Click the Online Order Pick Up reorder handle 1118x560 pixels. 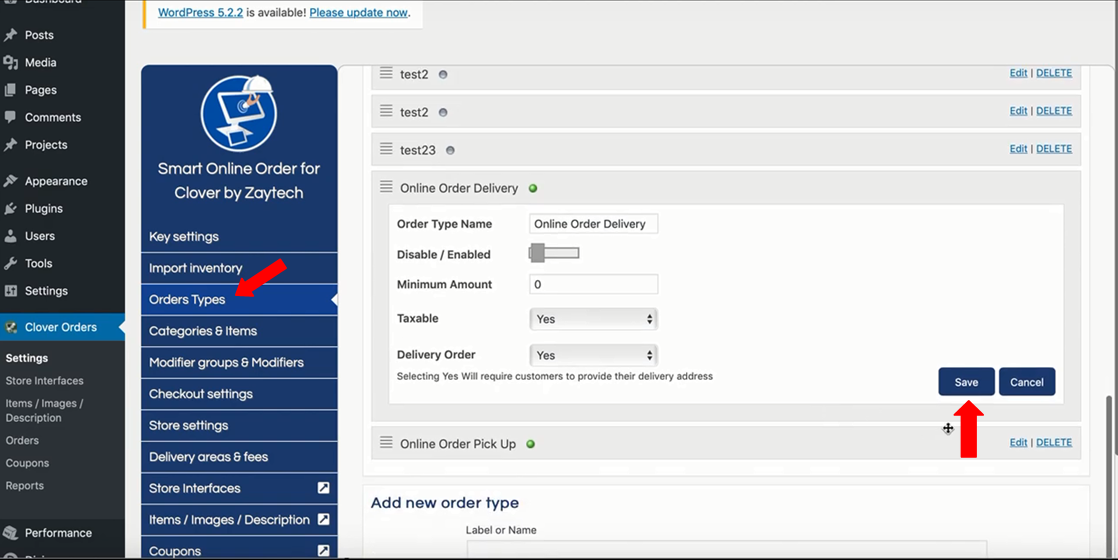pos(386,442)
